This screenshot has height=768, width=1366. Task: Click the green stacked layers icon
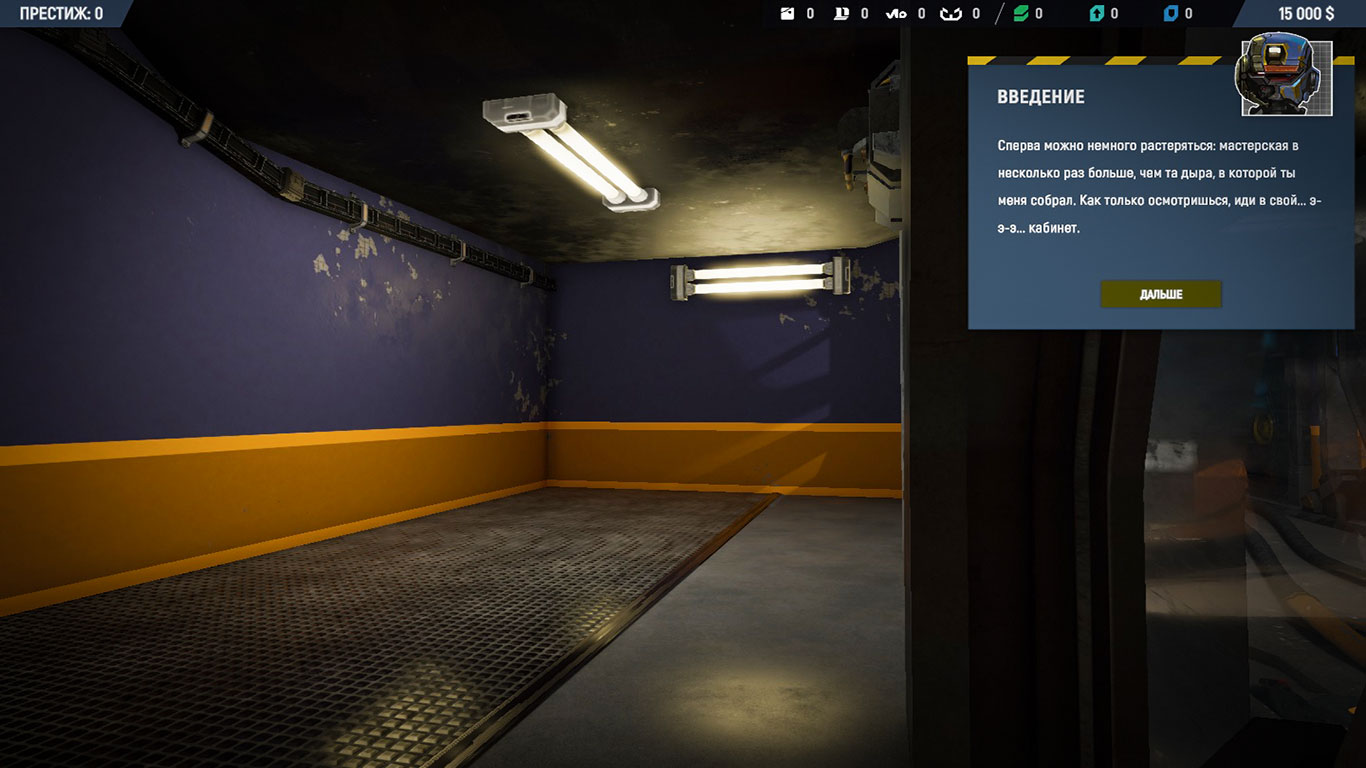pos(1020,14)
